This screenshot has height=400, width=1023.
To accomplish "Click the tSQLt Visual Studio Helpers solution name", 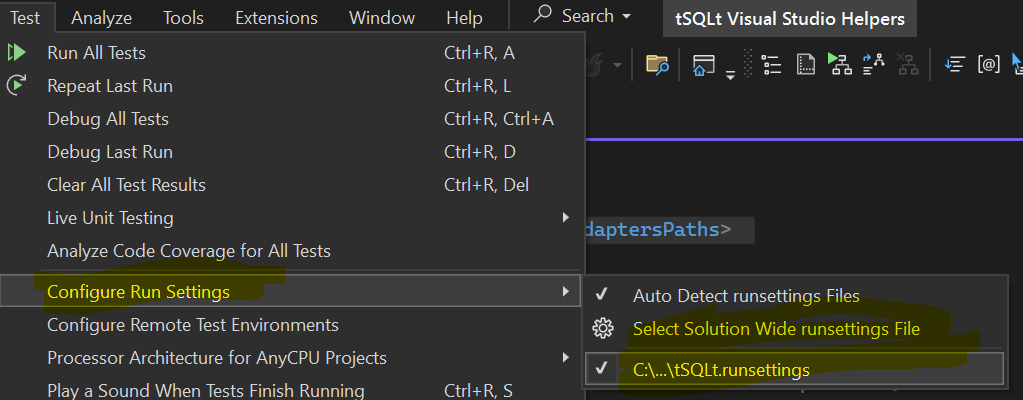I will point(790,19).
